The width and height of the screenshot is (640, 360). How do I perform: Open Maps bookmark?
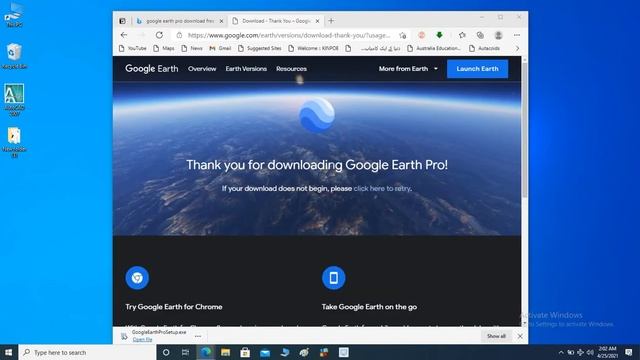[164, 48]
